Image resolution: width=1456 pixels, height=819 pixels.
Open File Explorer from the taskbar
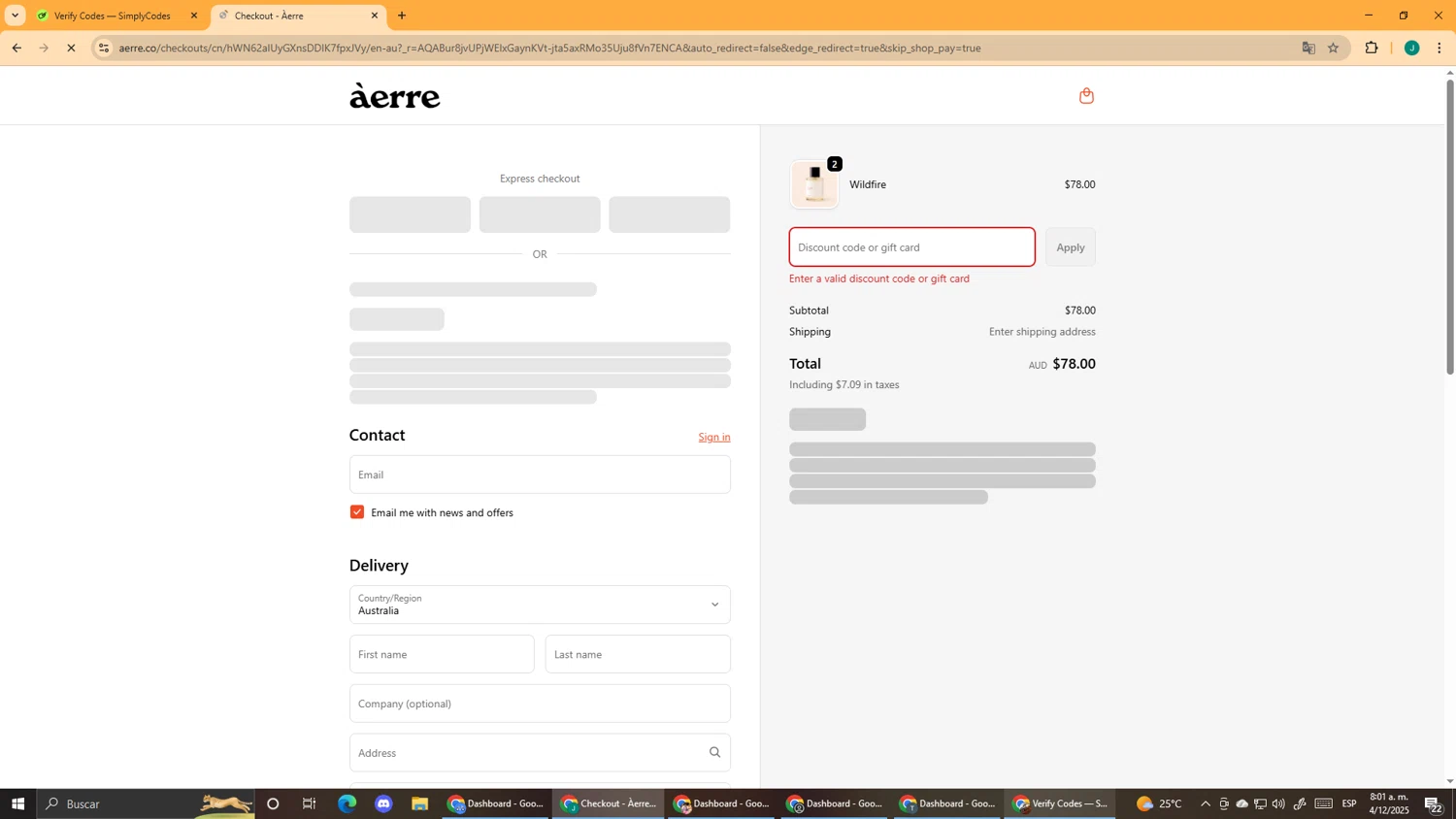click(419, 803)
